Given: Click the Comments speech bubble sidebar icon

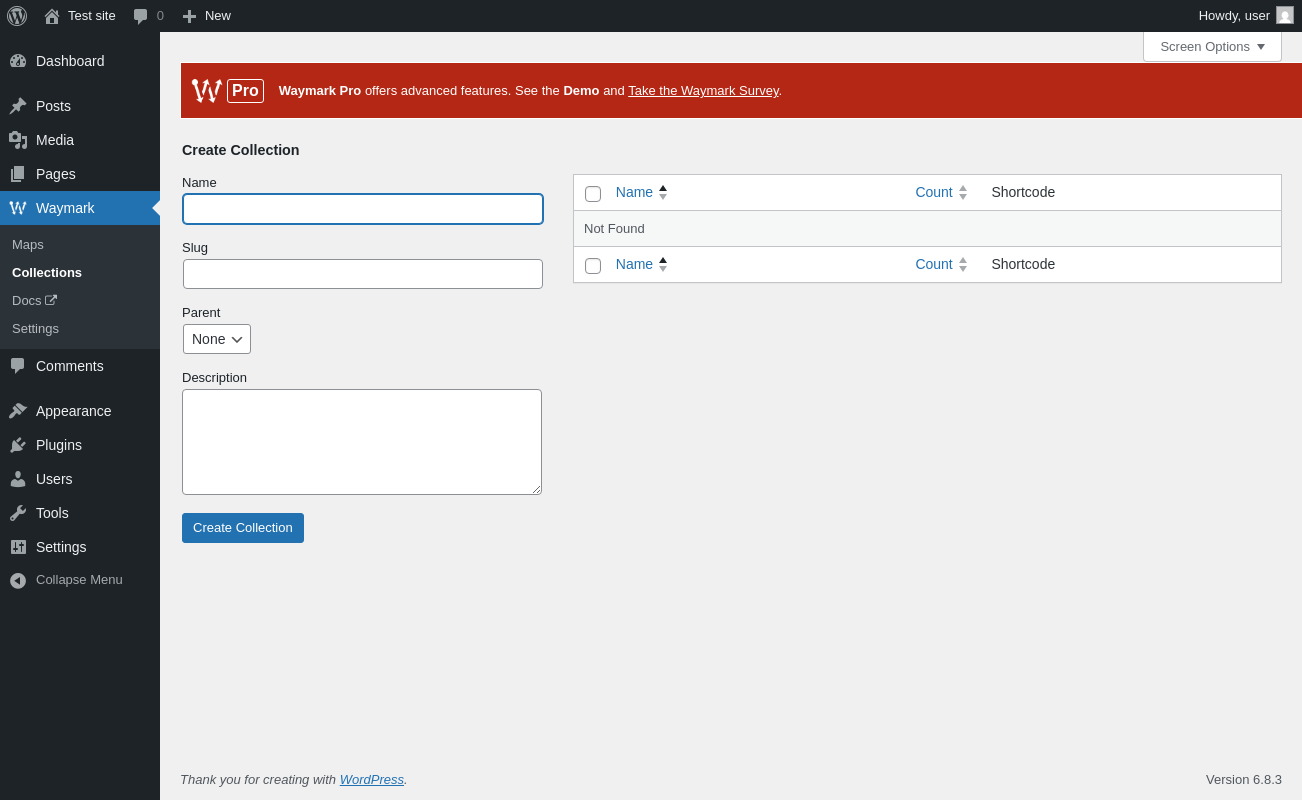Looking at the screenshot, I should (x=18, y=366).
